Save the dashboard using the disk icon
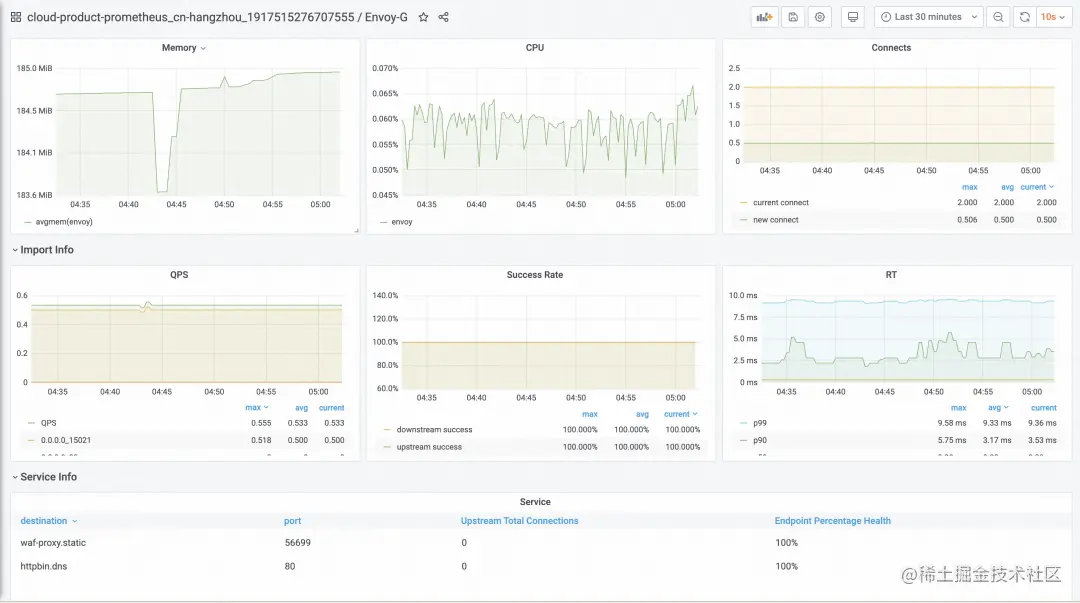The height and width of the screenshot is (603, 1080). tap(793, 17)
